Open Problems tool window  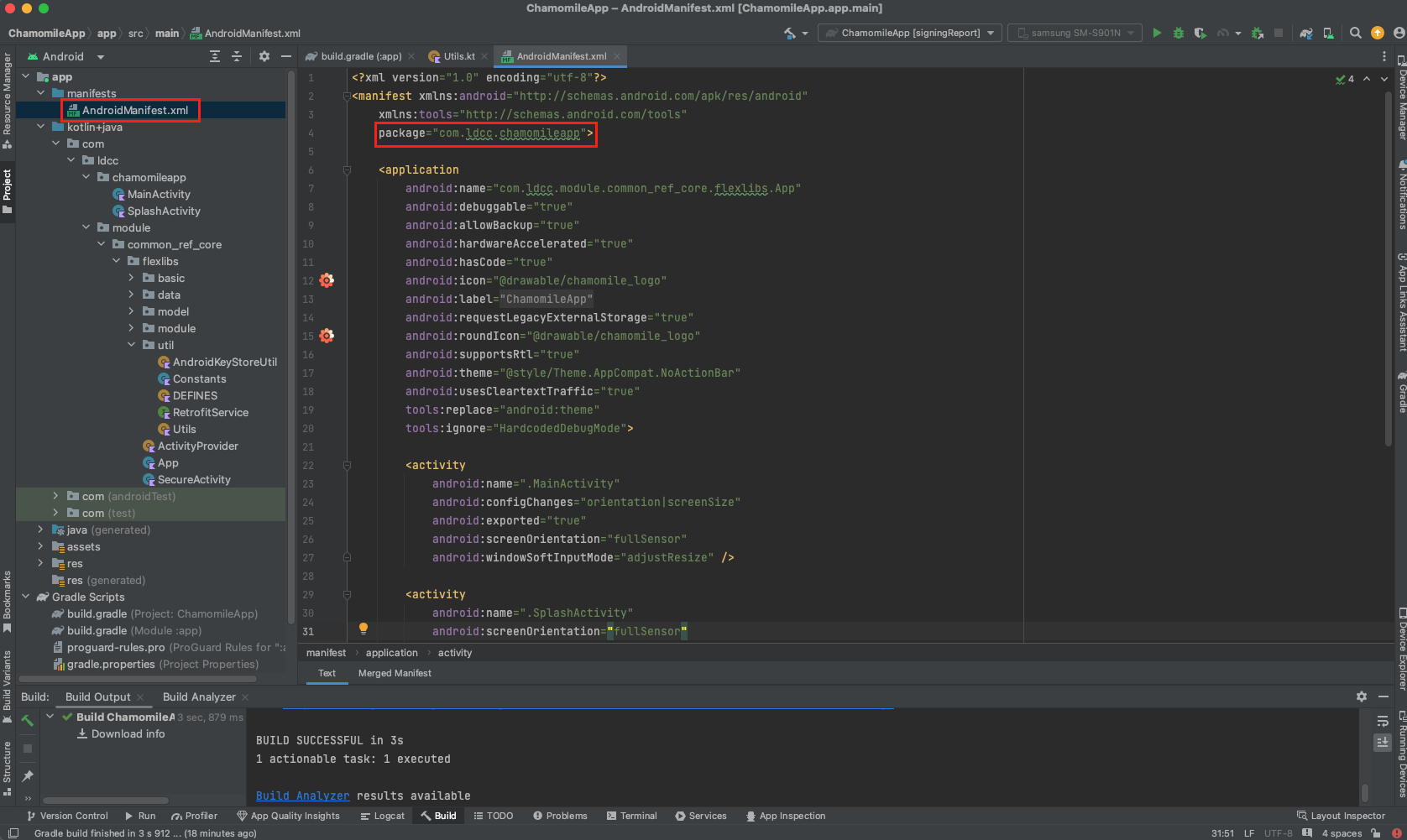(x=560, y=816)
